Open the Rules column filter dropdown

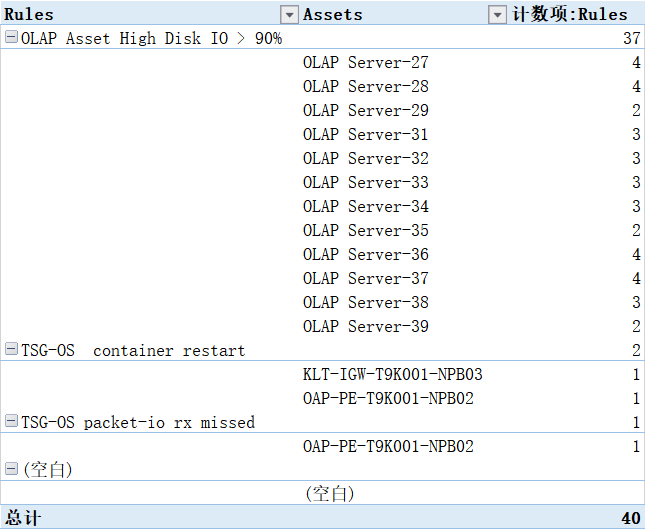(x=289, y=14)
